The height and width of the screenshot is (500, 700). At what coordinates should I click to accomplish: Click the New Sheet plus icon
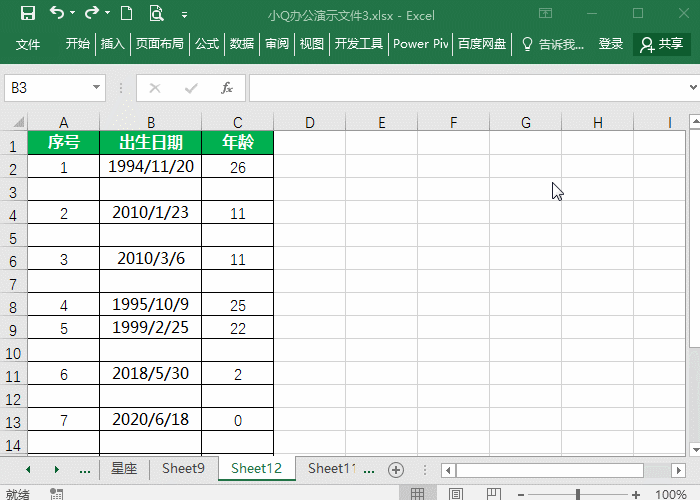click(x=396, y=470)
